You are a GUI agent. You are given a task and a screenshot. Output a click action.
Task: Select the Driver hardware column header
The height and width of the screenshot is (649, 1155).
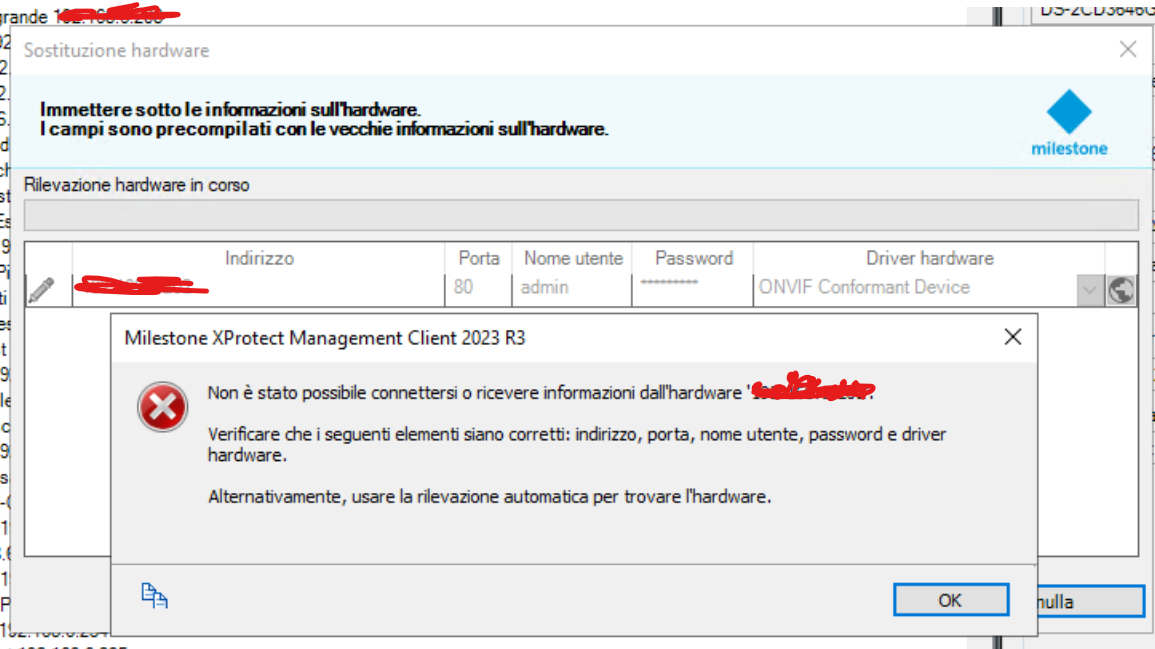click(929, 258)
